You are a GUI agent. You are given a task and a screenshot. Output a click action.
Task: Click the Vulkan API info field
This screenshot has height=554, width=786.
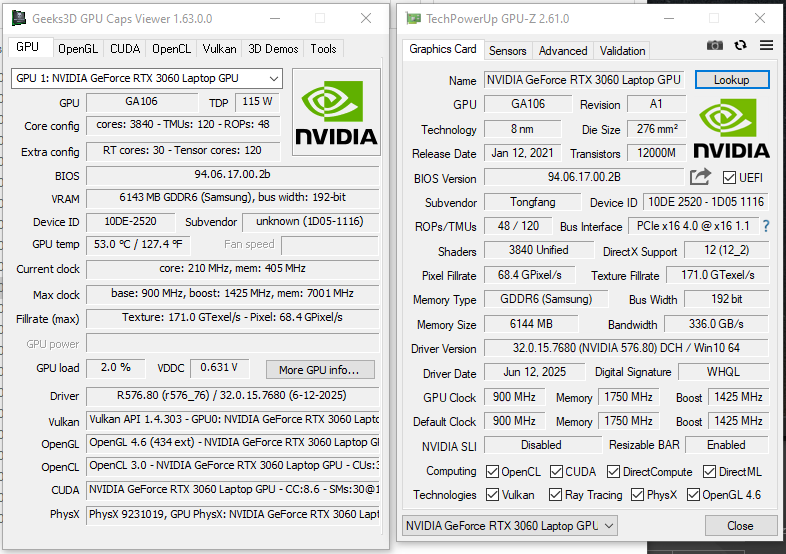point(233,420)
